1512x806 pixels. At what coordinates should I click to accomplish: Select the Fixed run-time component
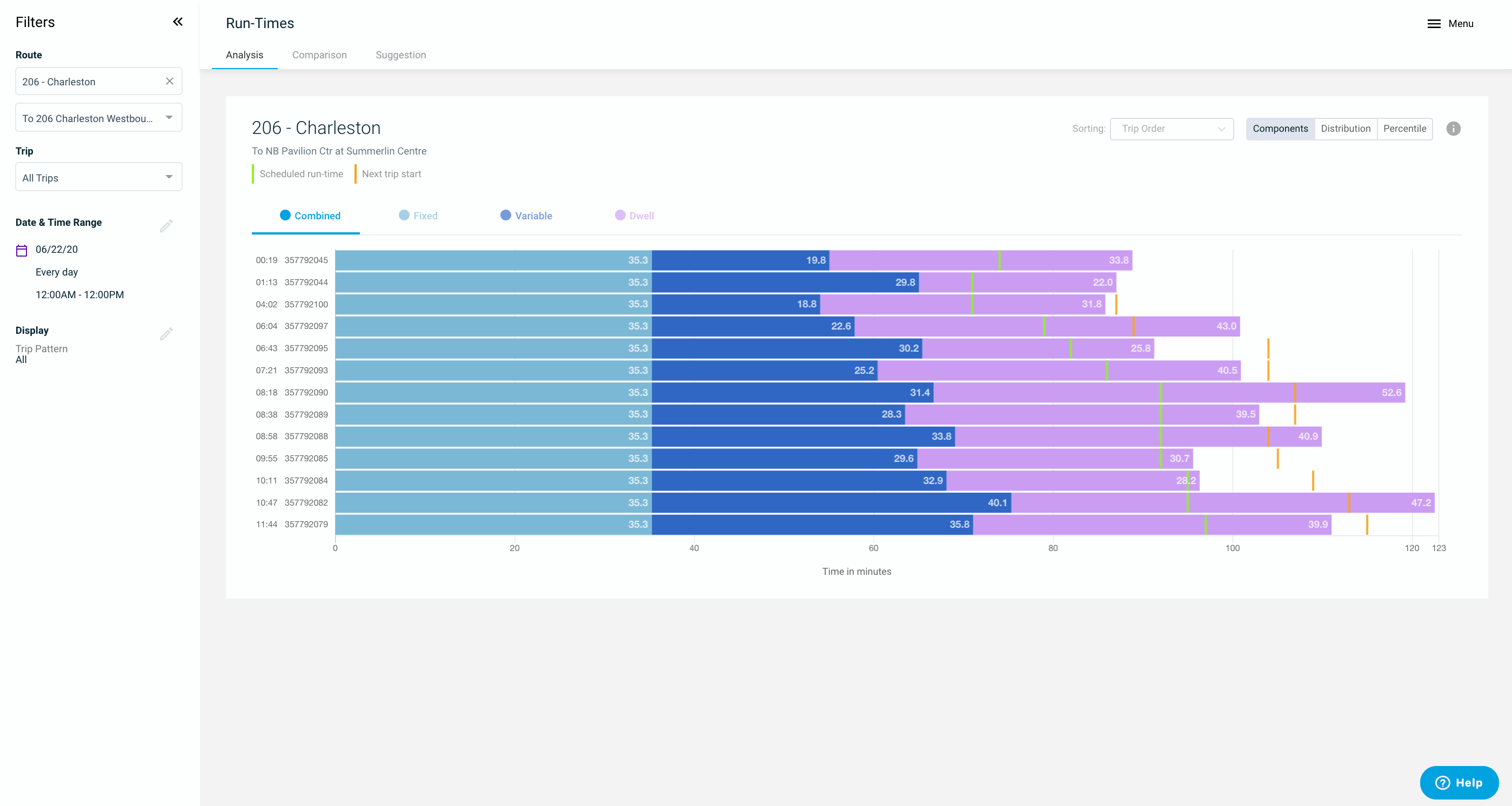[418, 216]
